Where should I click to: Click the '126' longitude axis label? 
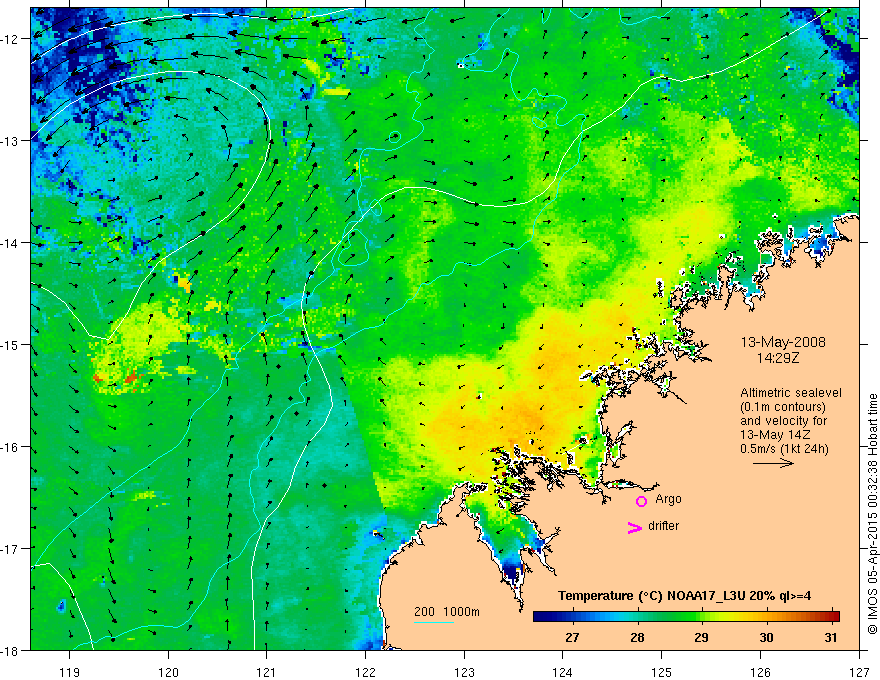point(760,672)
